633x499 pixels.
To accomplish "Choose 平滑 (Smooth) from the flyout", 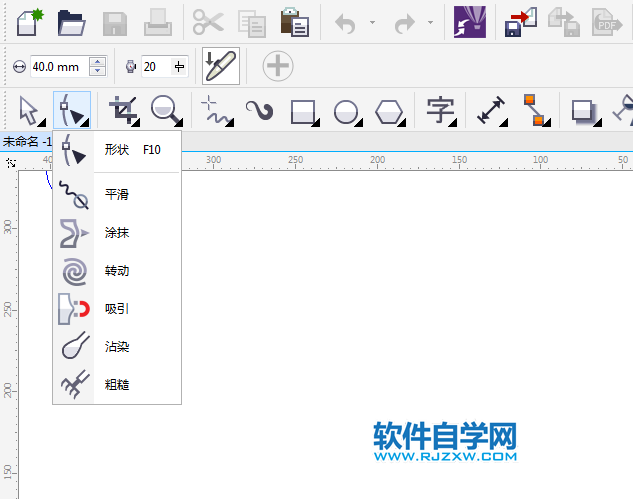I will pos(116,194).
